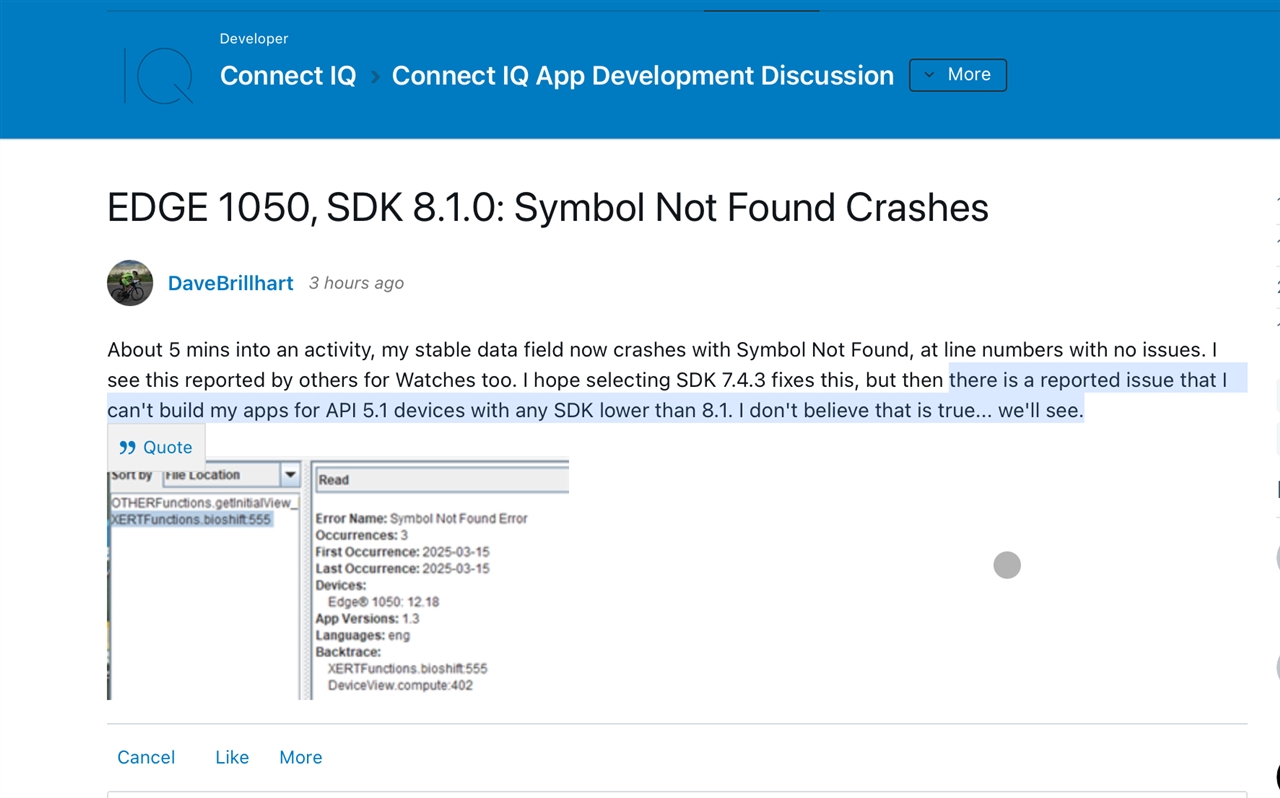Go to Connect IQ breadcrumb
1280x798 pixels.
pyautogui.click(x=288, y=76)
